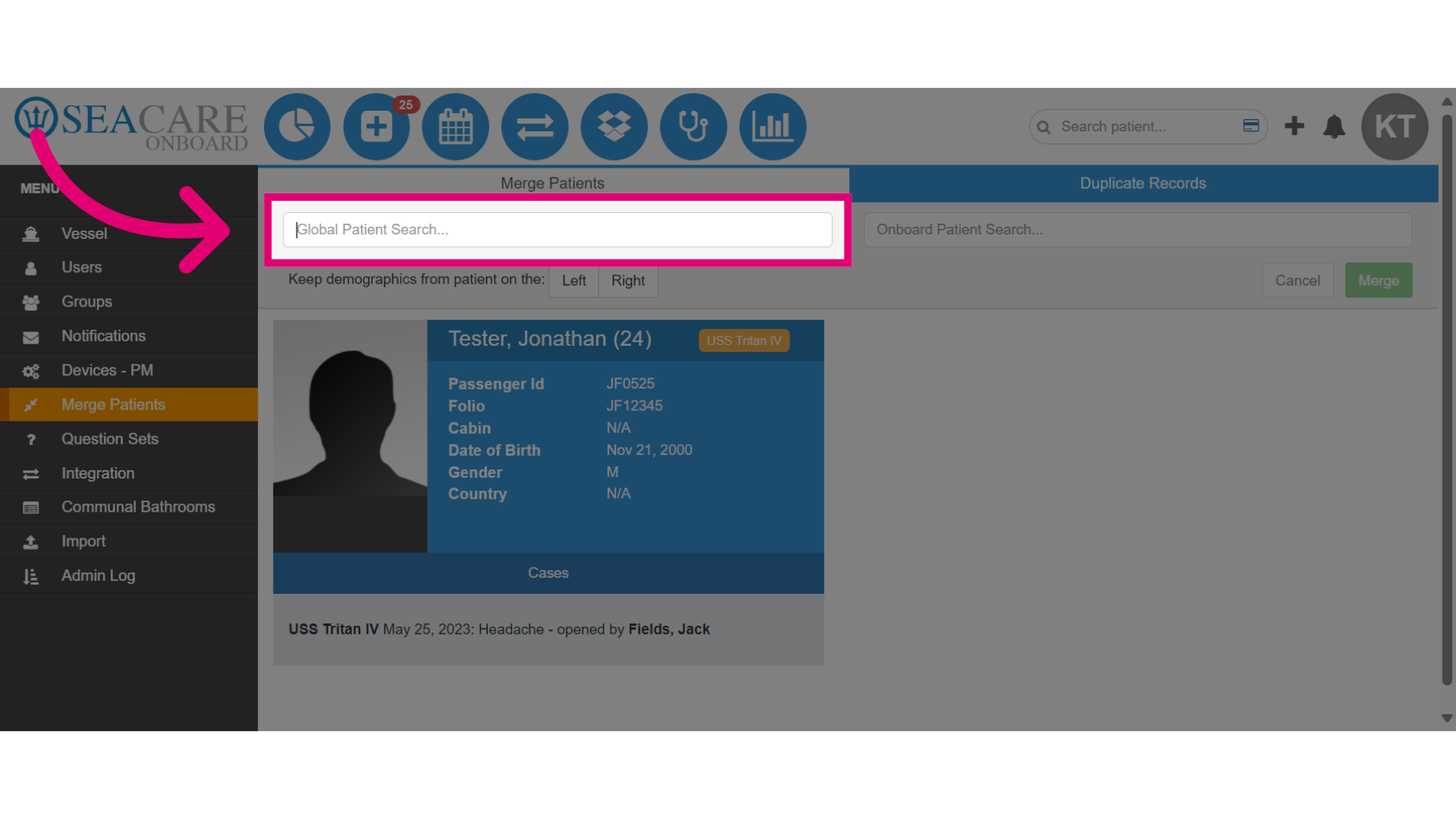Click the Merge Patients icon in menu
This screenshot has height=819, width=1456.
click(31, 405)
